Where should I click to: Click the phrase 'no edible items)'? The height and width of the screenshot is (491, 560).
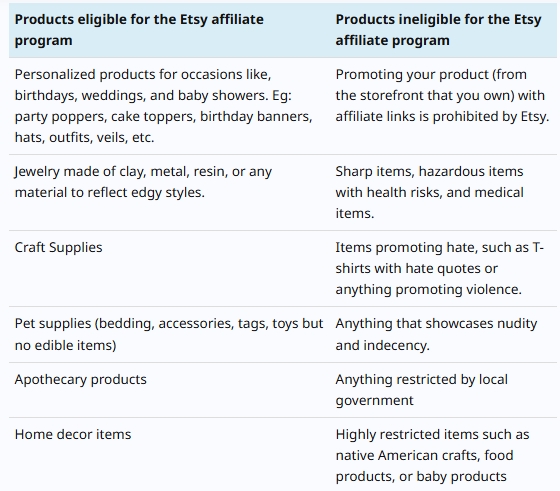[65, 345]
